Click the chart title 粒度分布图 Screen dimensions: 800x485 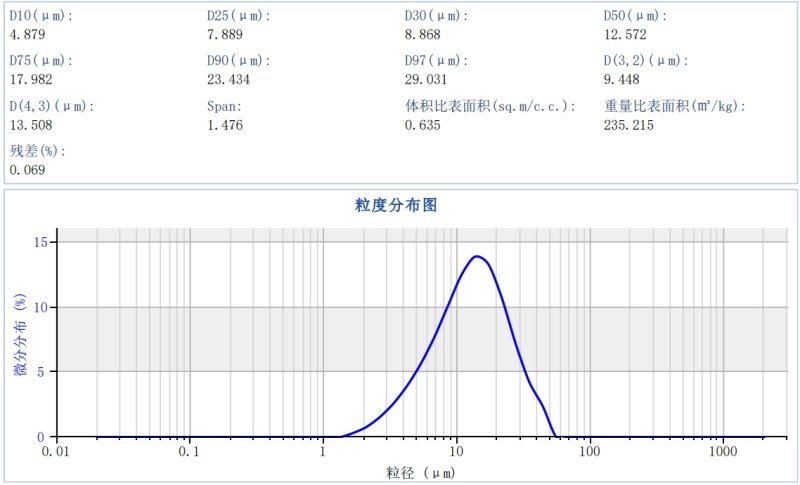click(397, 205)
